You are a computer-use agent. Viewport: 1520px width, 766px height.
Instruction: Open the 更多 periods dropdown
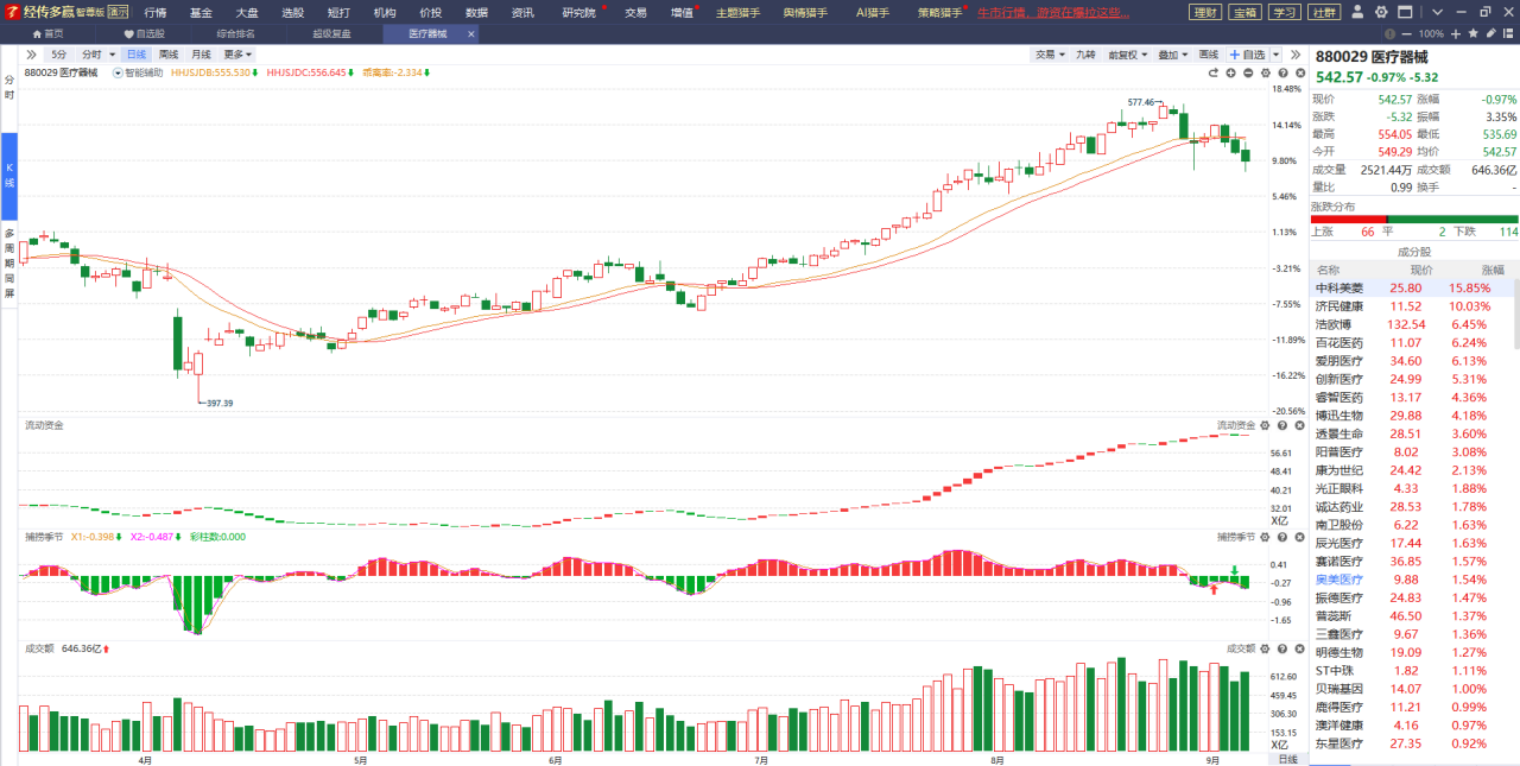(x=237, y=54)
